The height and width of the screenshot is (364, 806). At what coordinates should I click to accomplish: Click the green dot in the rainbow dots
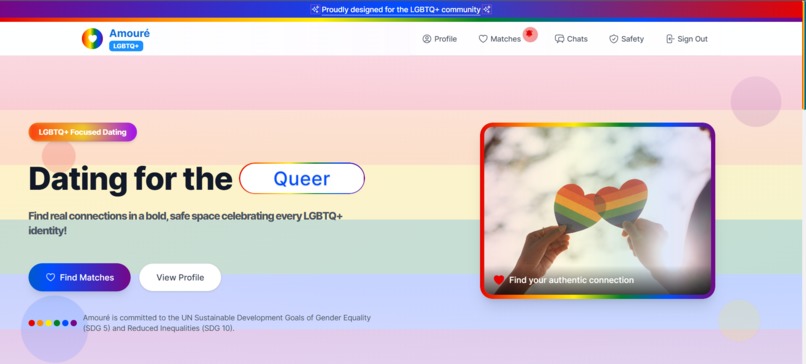coord(57,323)
